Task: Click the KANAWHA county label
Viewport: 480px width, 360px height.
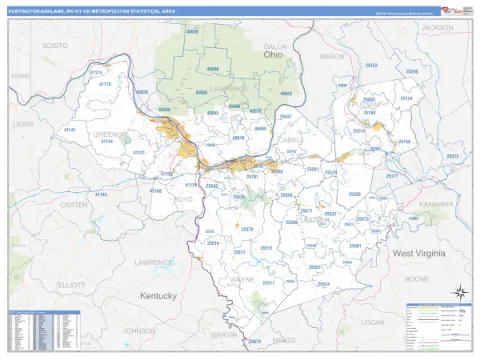Action: [x=436, y=204]
